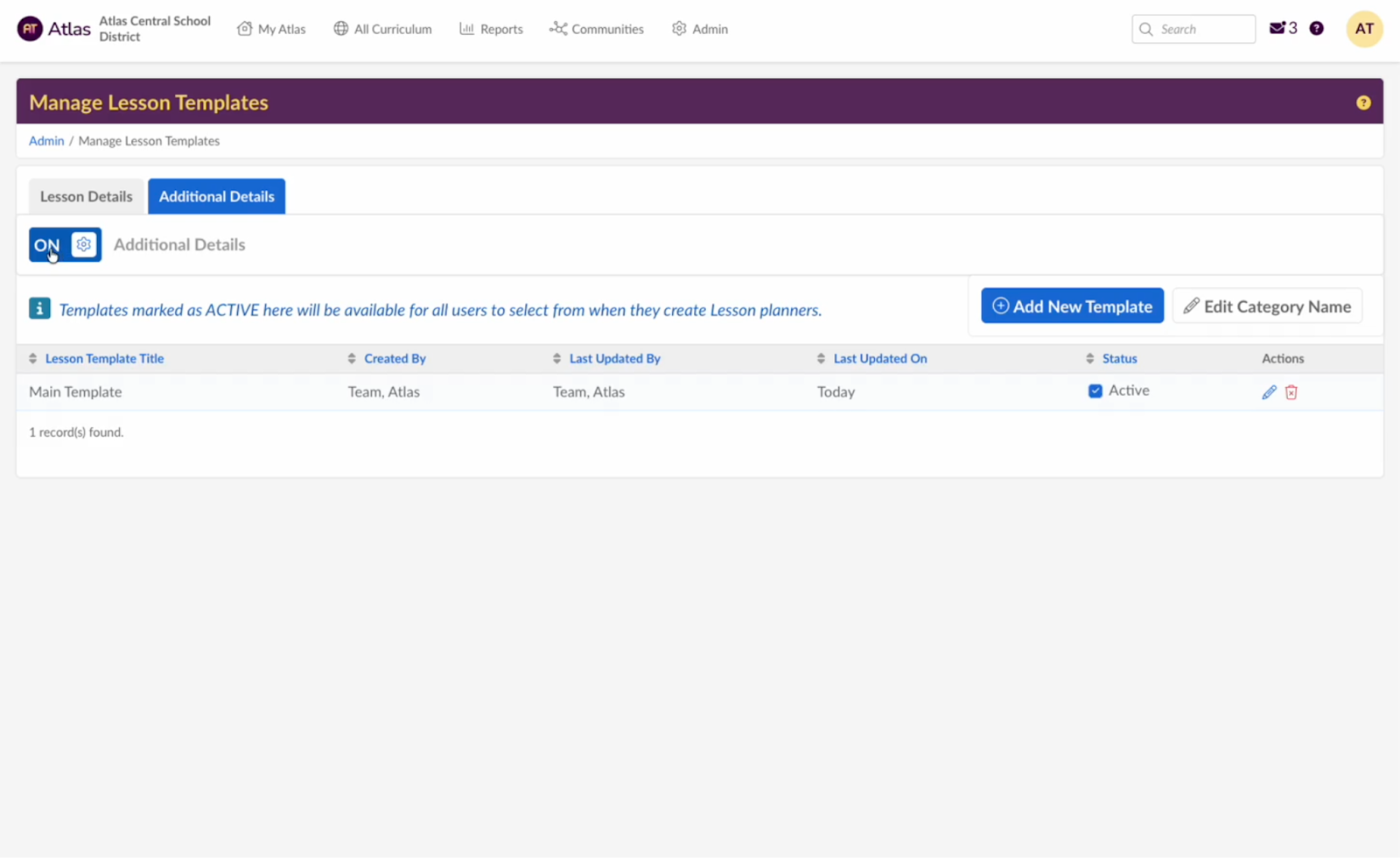The height and width of the screenshot is (858, 1400).
Task: Click the red delete icon for Main Template
Action: (x=1291, y=392)
